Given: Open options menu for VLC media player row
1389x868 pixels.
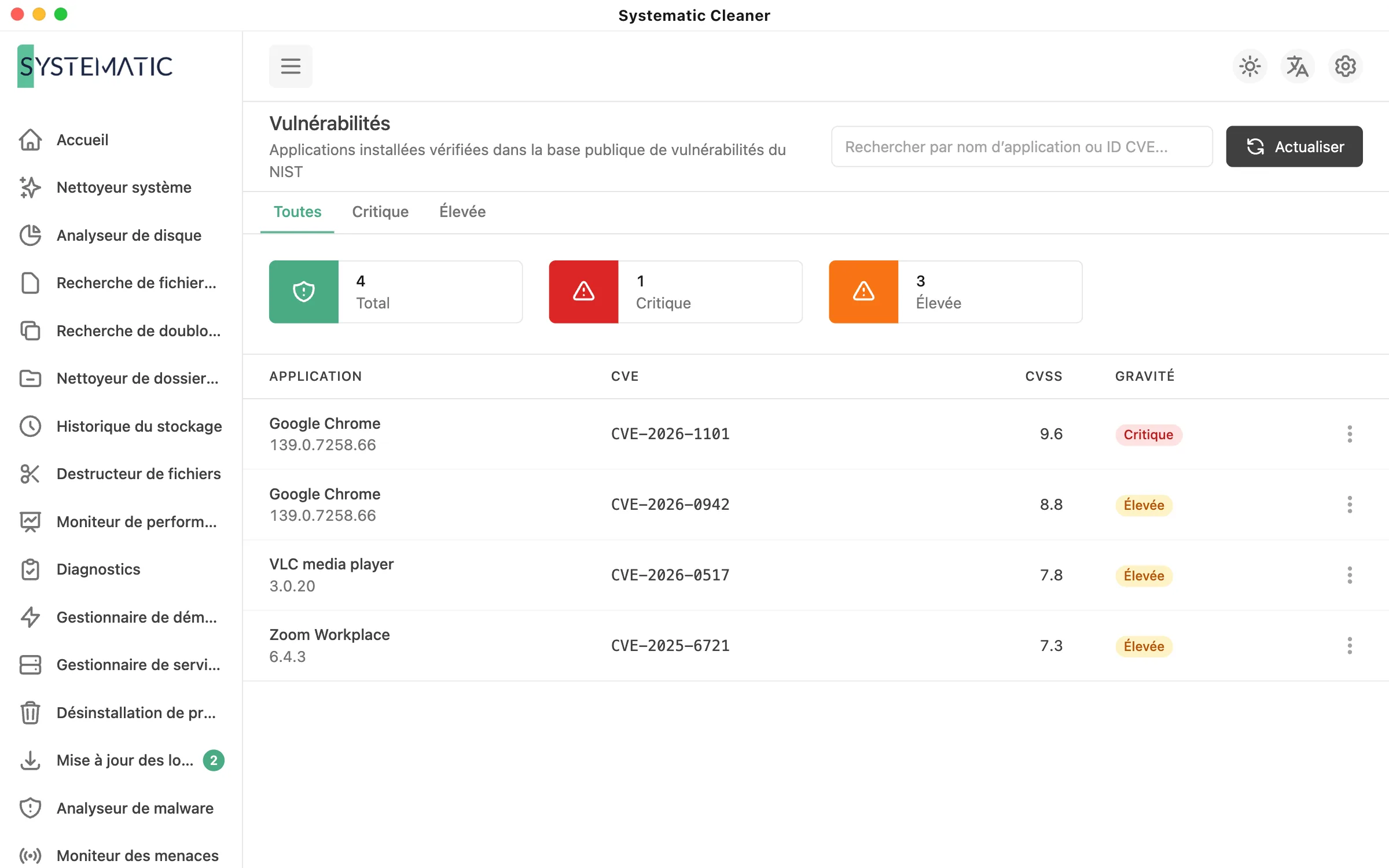Looking at the screenshot, I should (1350, 575).
